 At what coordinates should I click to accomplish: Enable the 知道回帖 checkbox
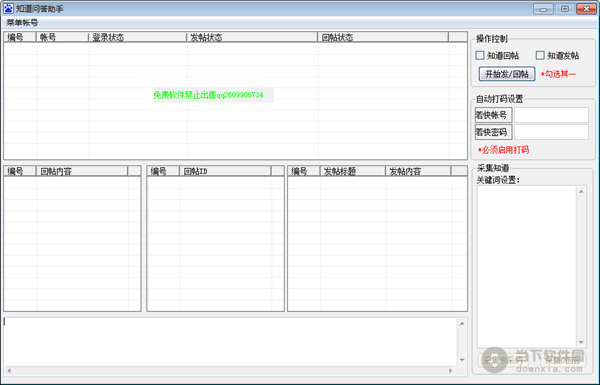(x=480, y=55)
